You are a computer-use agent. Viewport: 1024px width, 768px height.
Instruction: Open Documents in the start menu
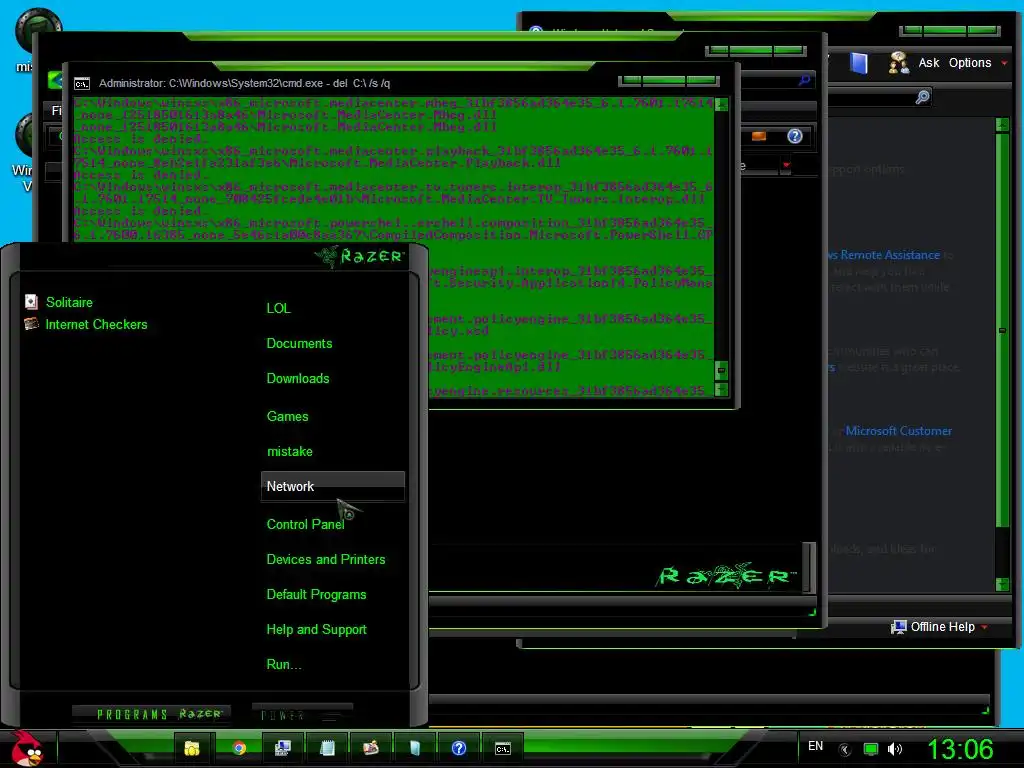click(299, 344)
